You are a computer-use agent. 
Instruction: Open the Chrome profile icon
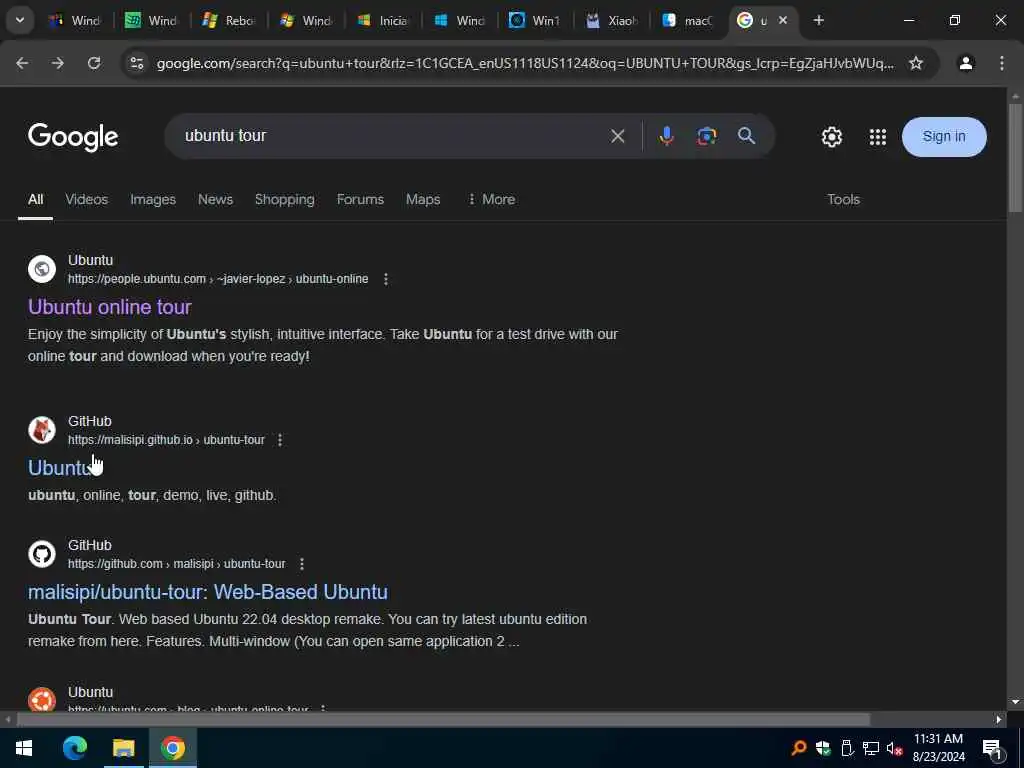click(x=966, y=63)
